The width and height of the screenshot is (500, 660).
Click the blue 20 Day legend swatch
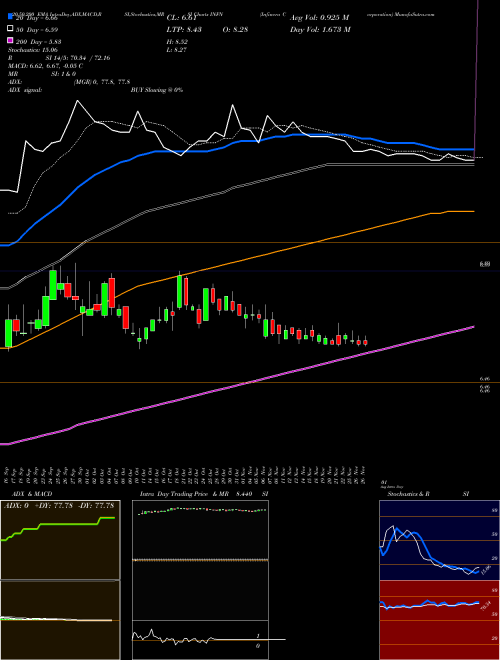10,18
